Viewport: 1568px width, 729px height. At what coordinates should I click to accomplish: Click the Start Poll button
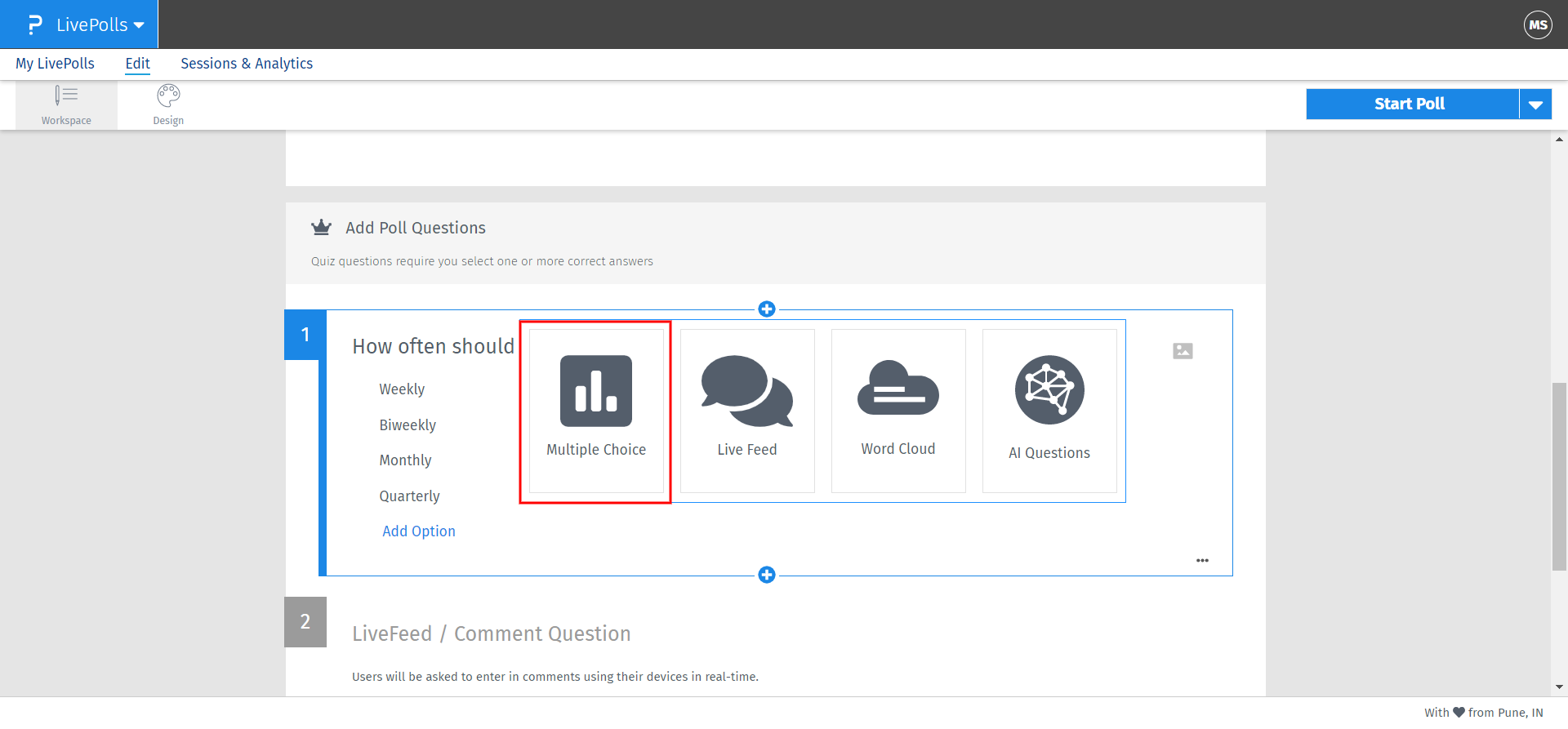click(x=1410, y=104)
